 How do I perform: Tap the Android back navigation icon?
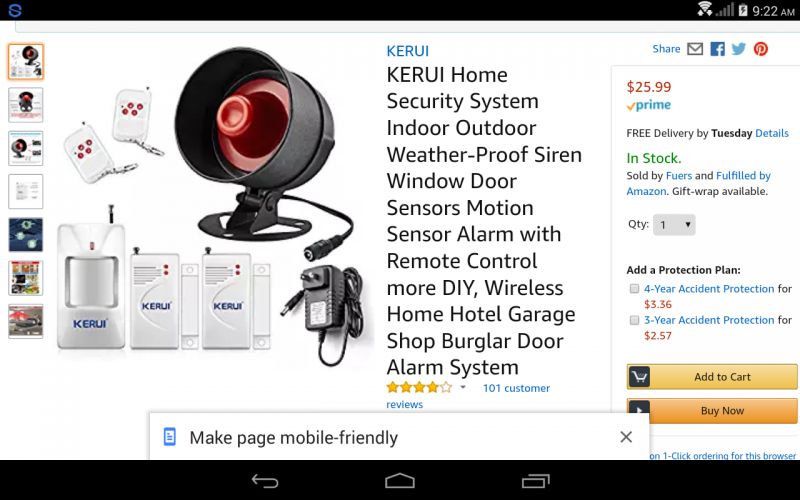pyautogui.click(x=265, y=481)
